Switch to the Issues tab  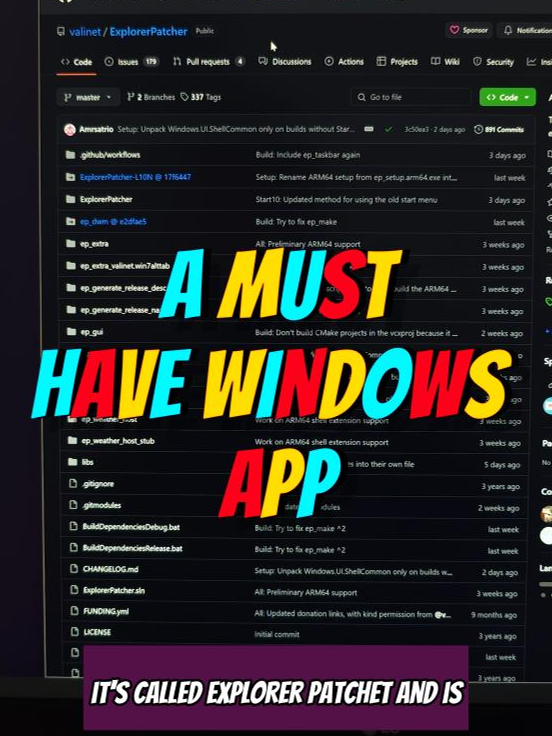[x=131, y=61]
